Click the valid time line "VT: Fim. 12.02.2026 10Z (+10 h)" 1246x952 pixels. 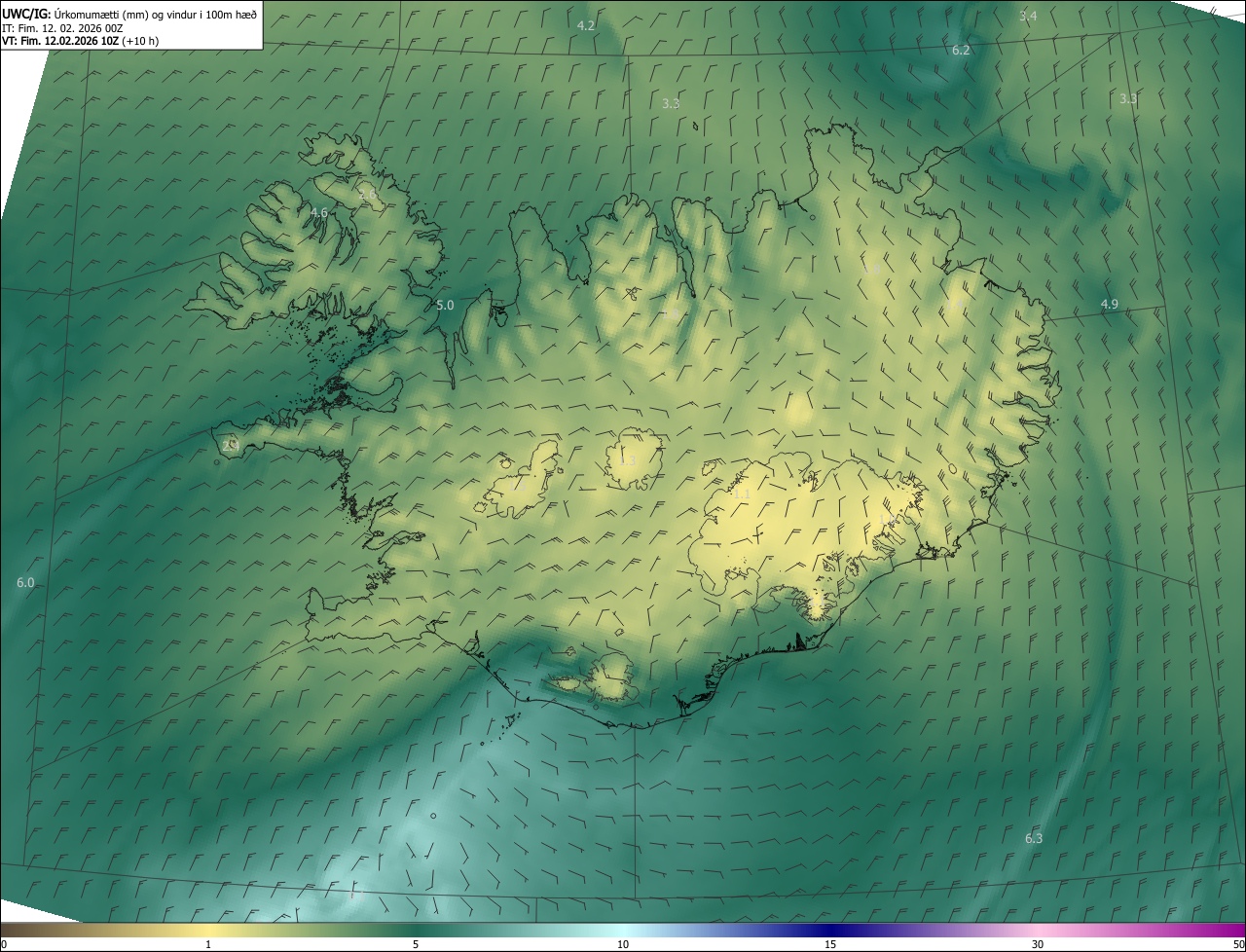pyautogui.click(x=81, y=41)
